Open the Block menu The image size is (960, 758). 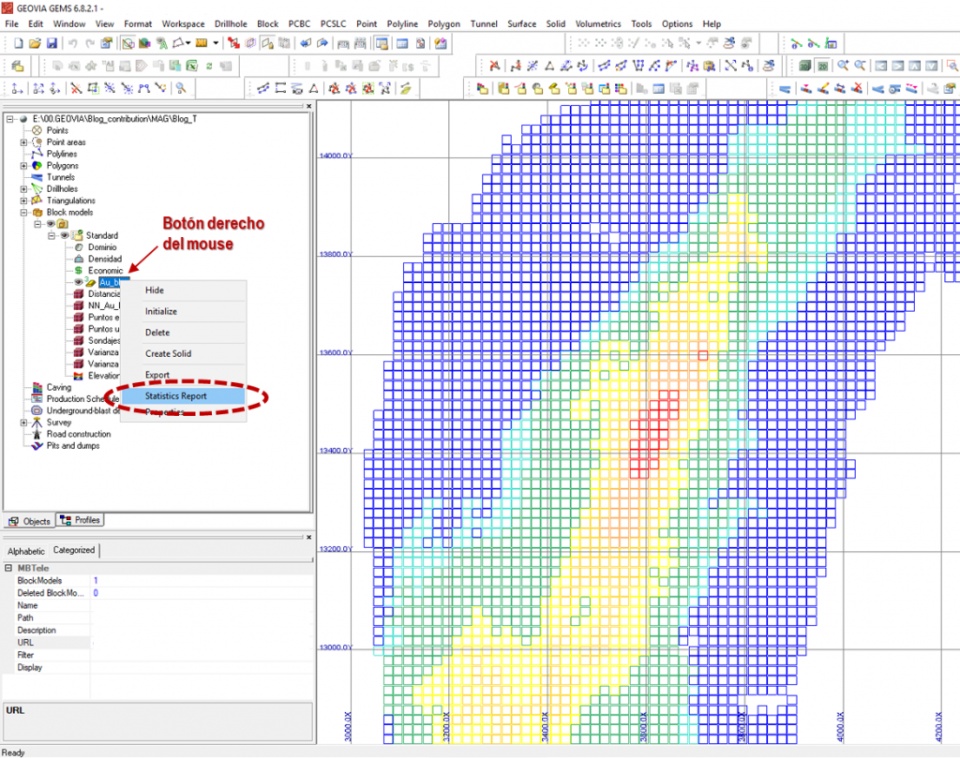[268, 24]
